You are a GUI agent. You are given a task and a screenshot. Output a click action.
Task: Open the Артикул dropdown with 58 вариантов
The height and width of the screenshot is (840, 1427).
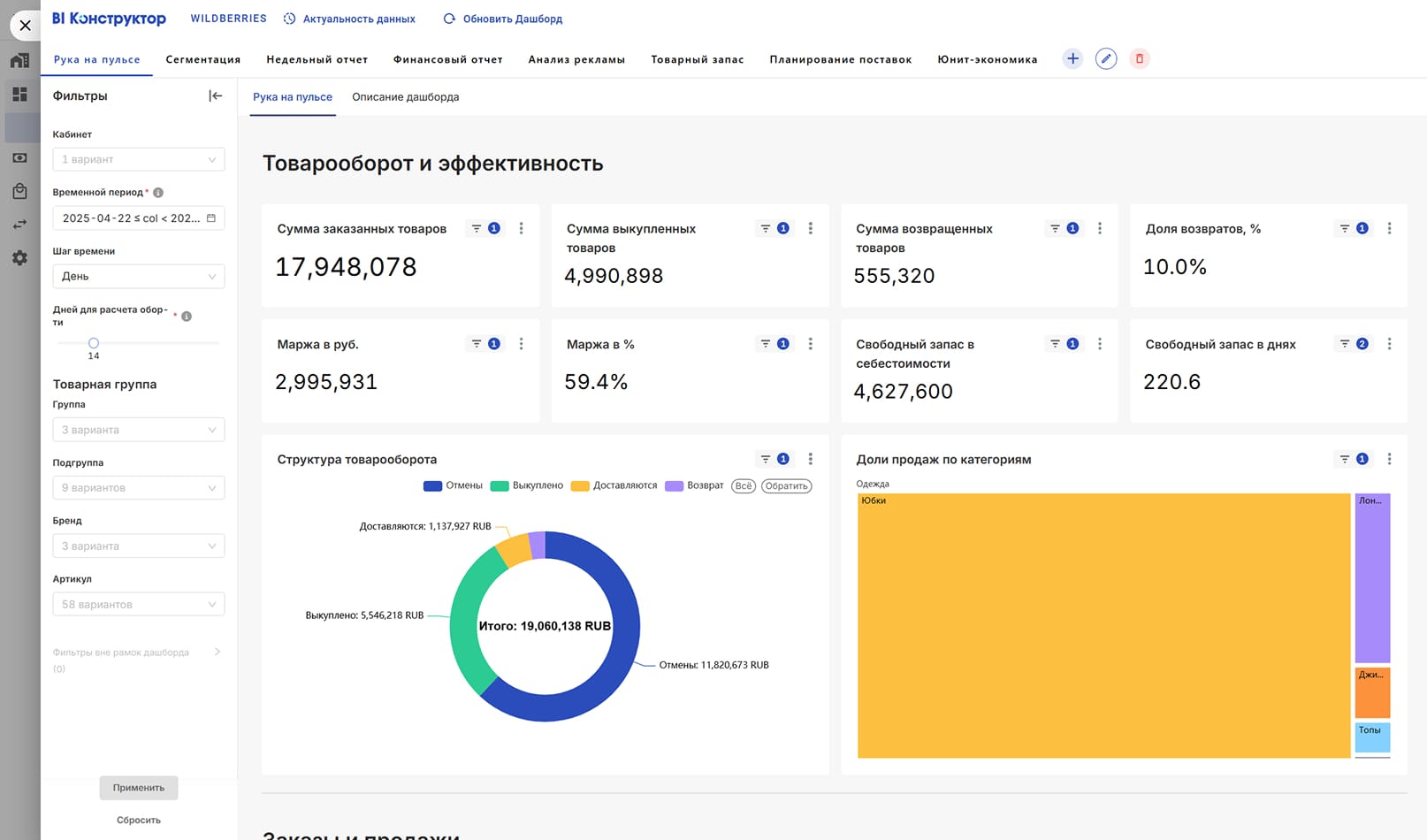tap(138, 604)
